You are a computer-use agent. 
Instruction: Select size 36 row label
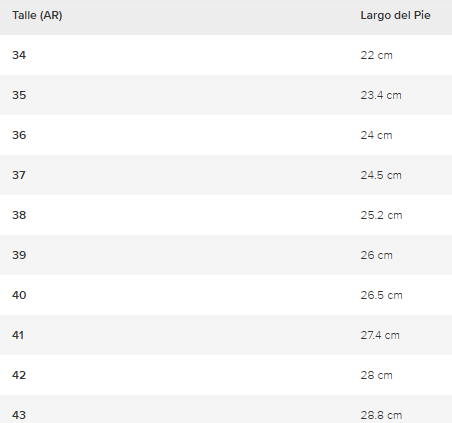click(x=19, y=135)
